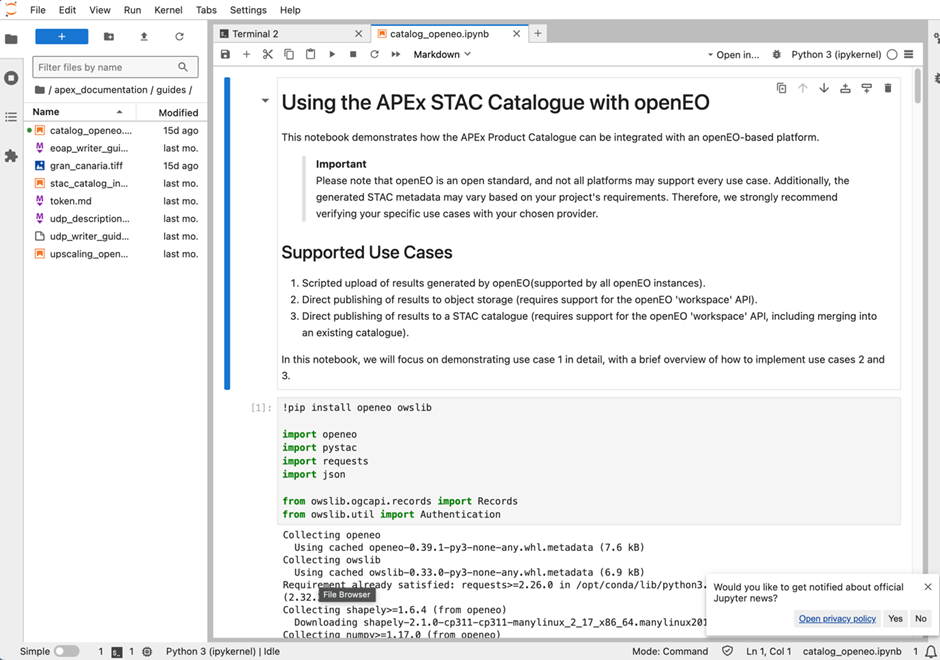Restart kernel and run all cells

click(x=396, y=55)
